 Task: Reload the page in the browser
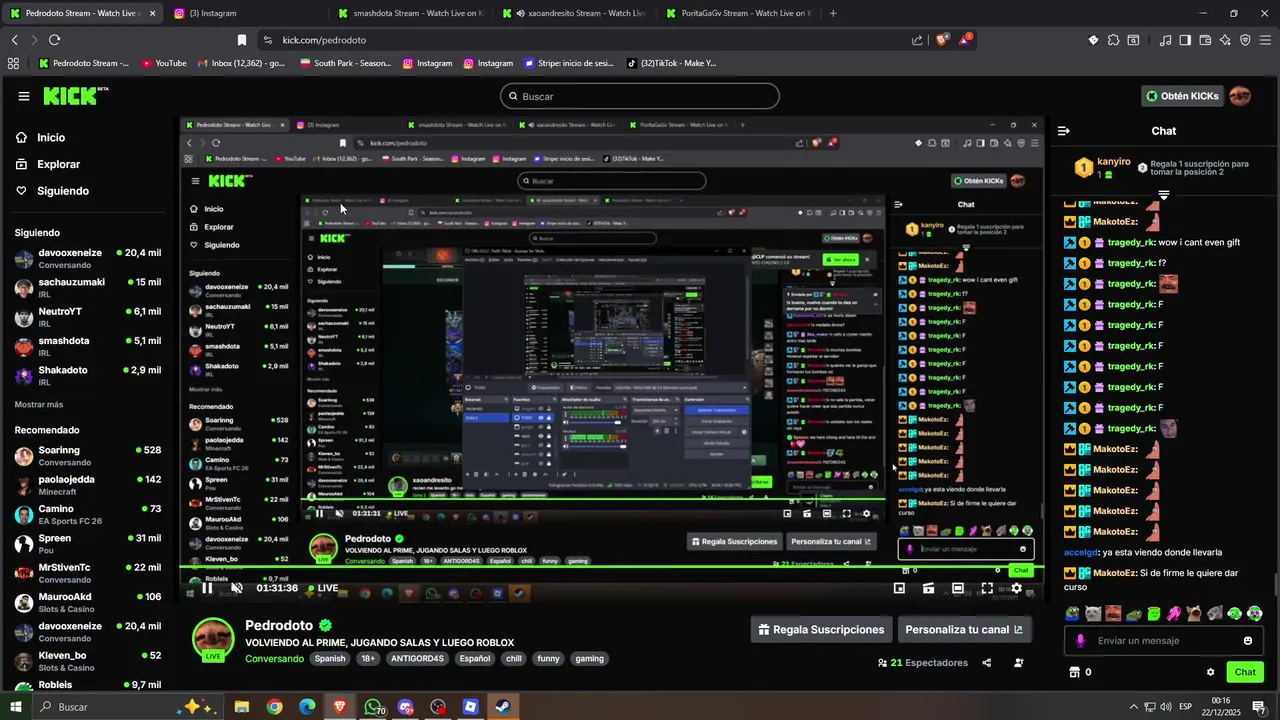point(54,40)
